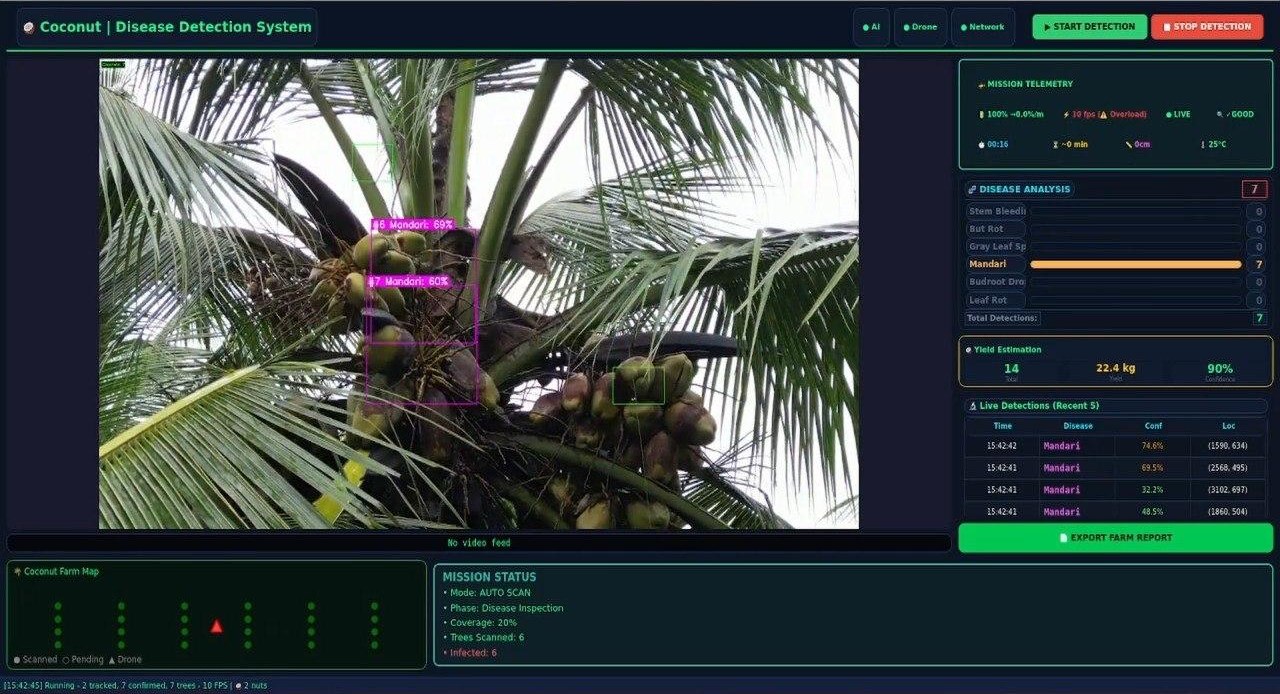Click the document icon on Export Farm Report
The image size is (1280, 694).
click(x=1064, y=538)
